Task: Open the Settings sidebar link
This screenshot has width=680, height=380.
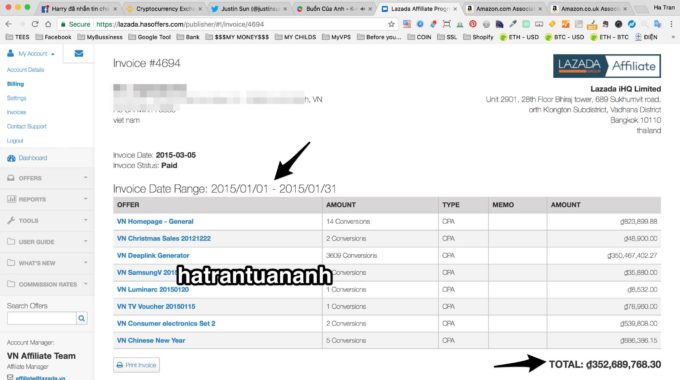Action: (x=16, y=98)
